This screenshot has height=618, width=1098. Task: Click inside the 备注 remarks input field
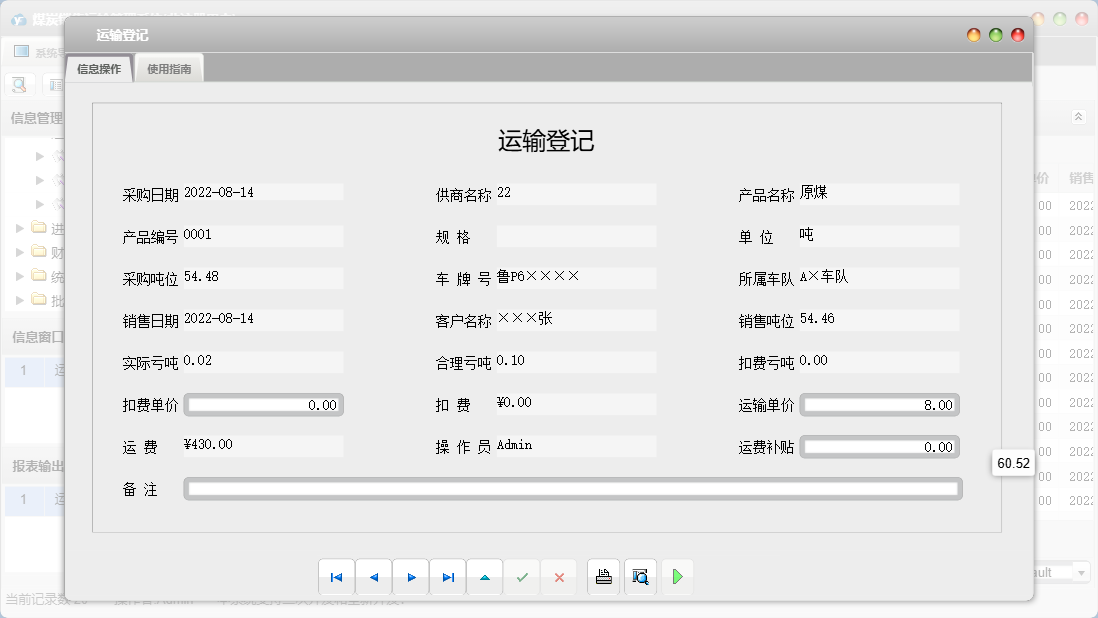tap(570, 489)
